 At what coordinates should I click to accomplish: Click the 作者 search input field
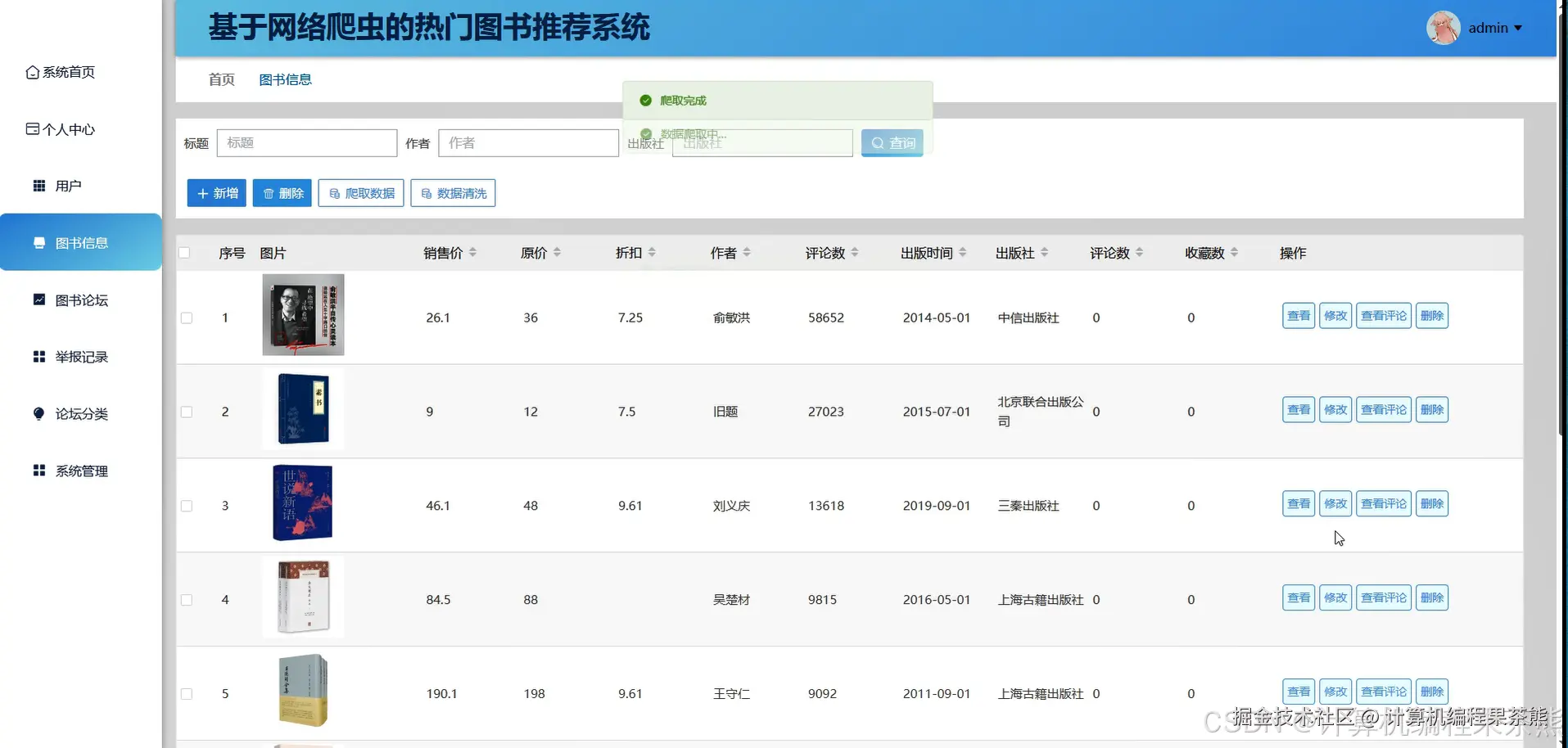(528, 143)
